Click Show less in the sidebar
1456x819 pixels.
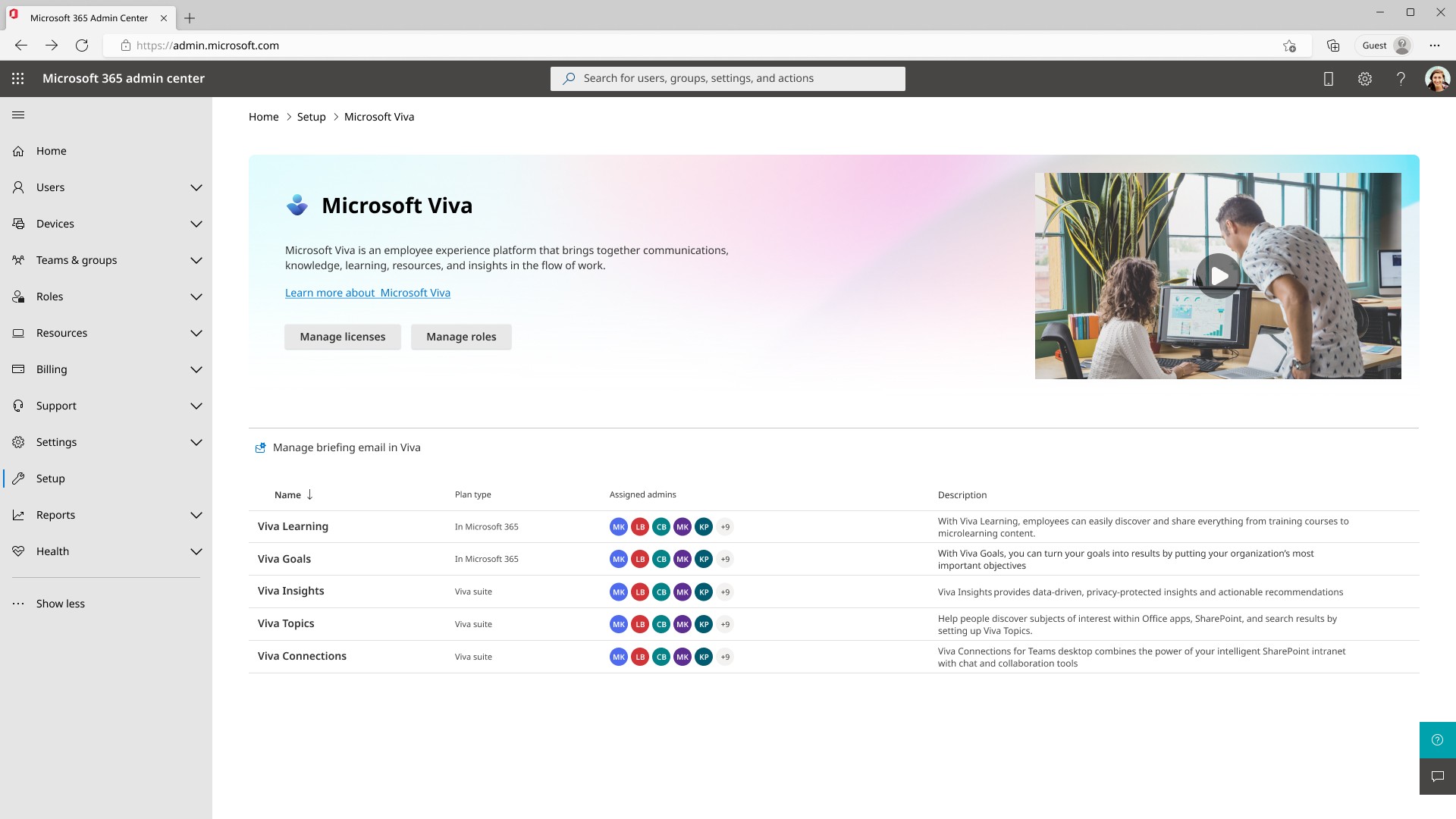61,604
